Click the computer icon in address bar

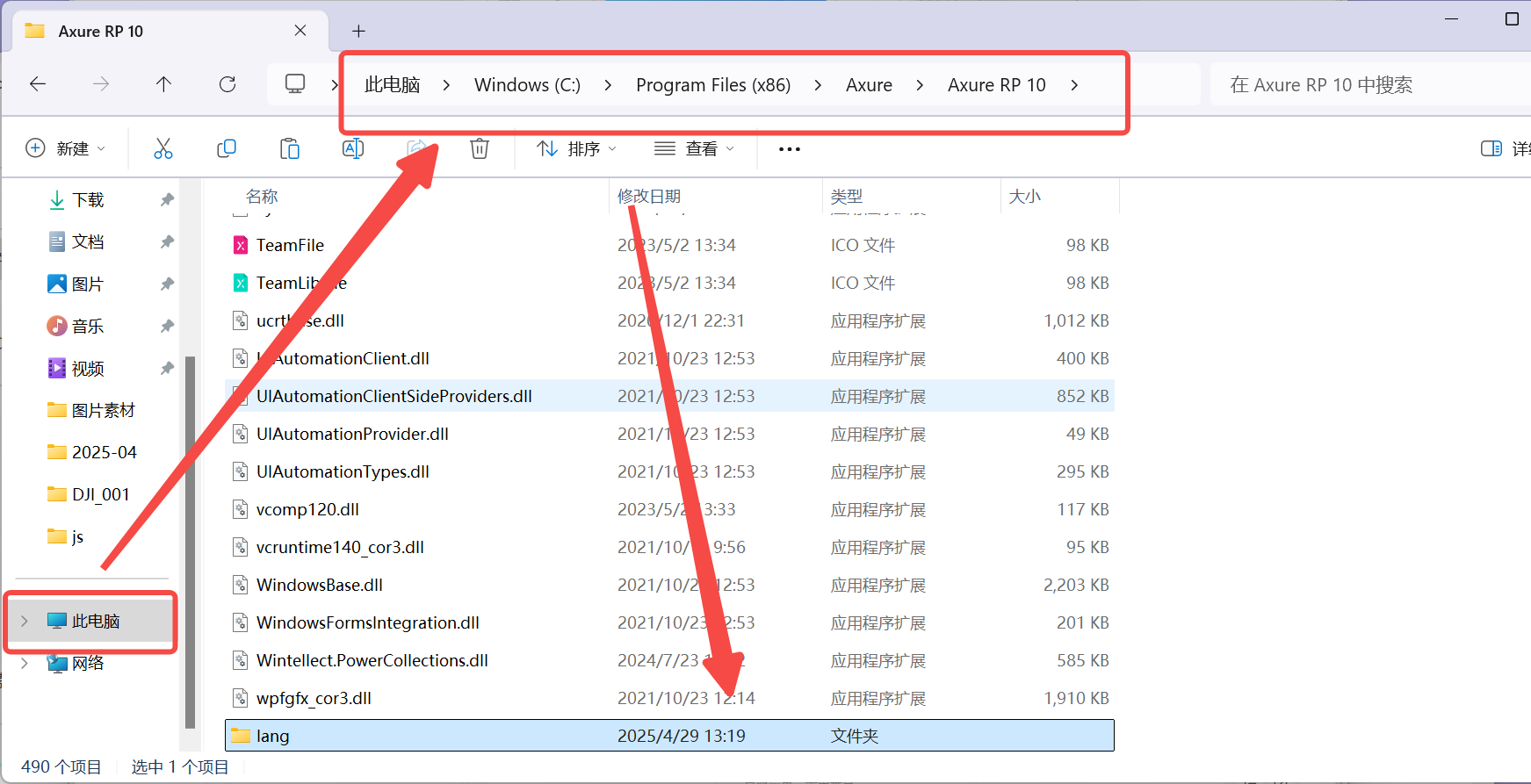pyautogui.click(x=295, y=84)
